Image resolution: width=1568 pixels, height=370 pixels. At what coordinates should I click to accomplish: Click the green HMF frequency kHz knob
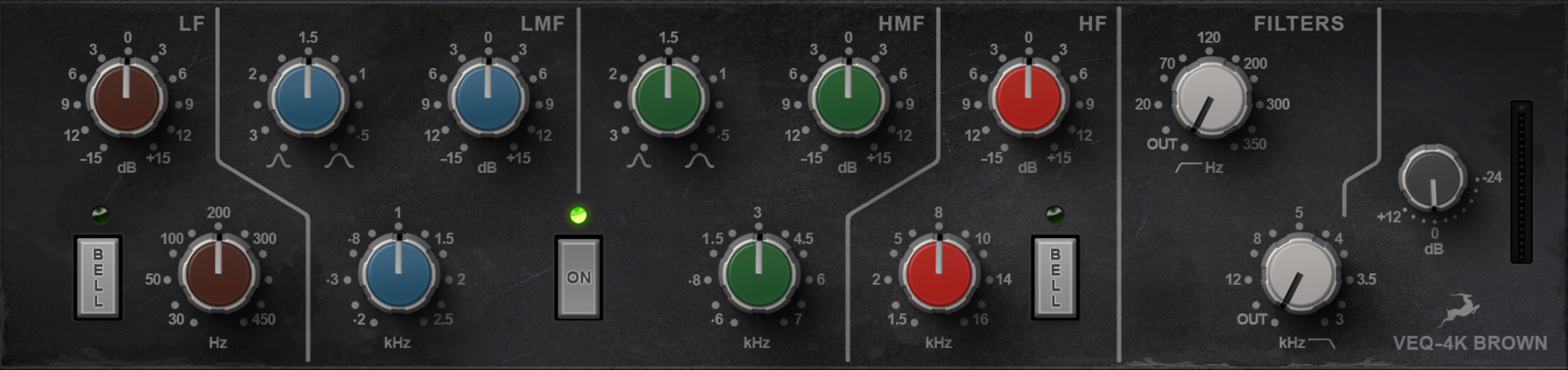(x=758, y=274)
